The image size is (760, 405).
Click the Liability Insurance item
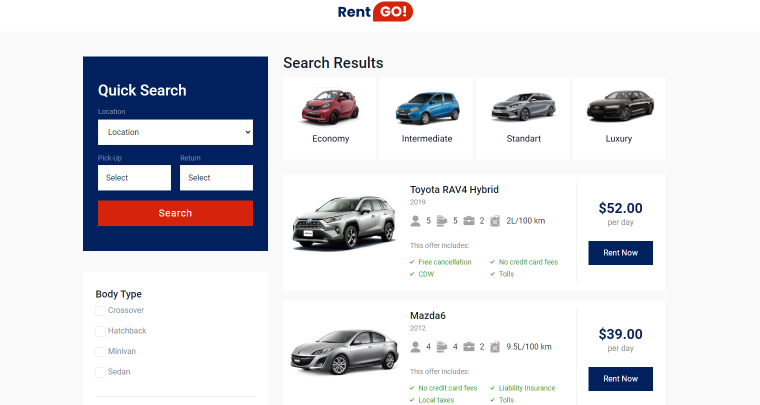527,388
